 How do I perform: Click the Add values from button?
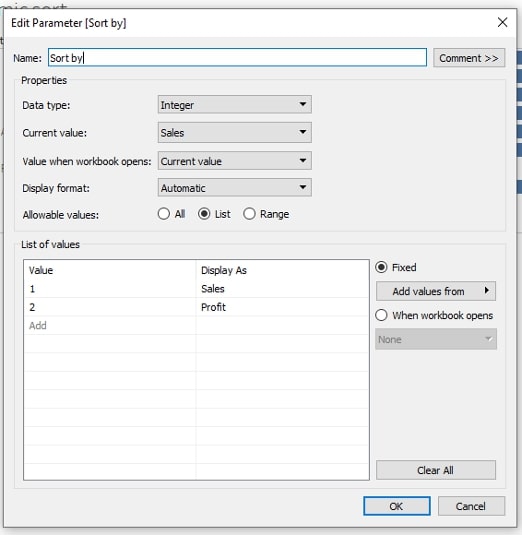(436, 291)
